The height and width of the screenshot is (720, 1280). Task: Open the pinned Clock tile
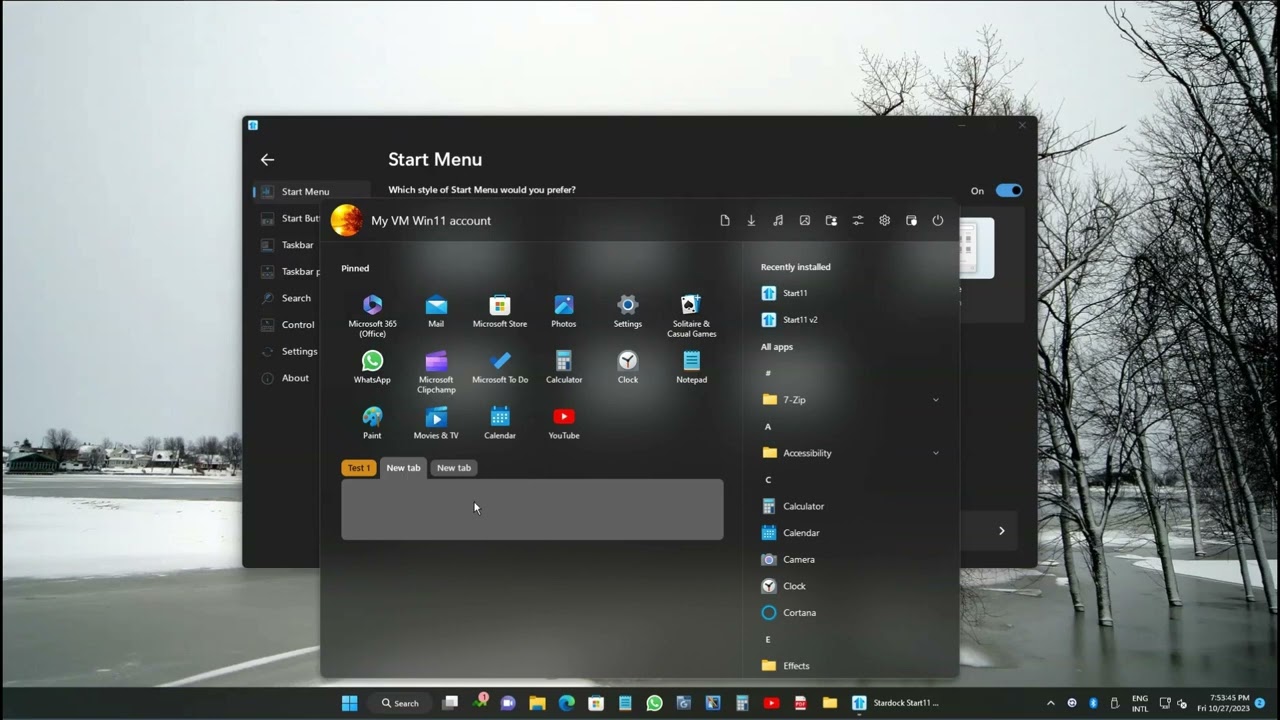click(628, 367)
